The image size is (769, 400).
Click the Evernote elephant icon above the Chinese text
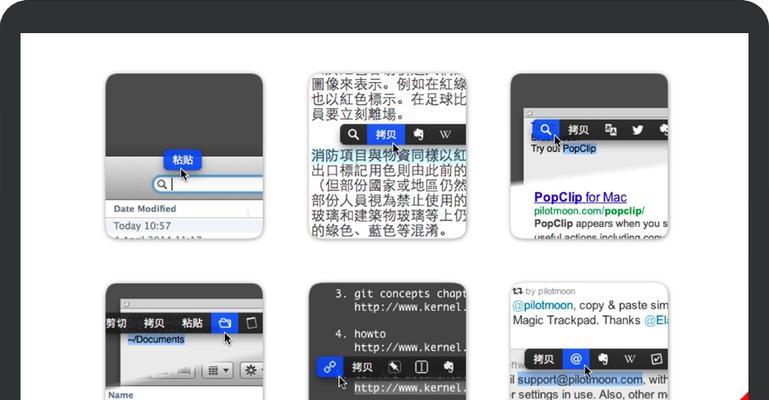[x=418, y=134]
